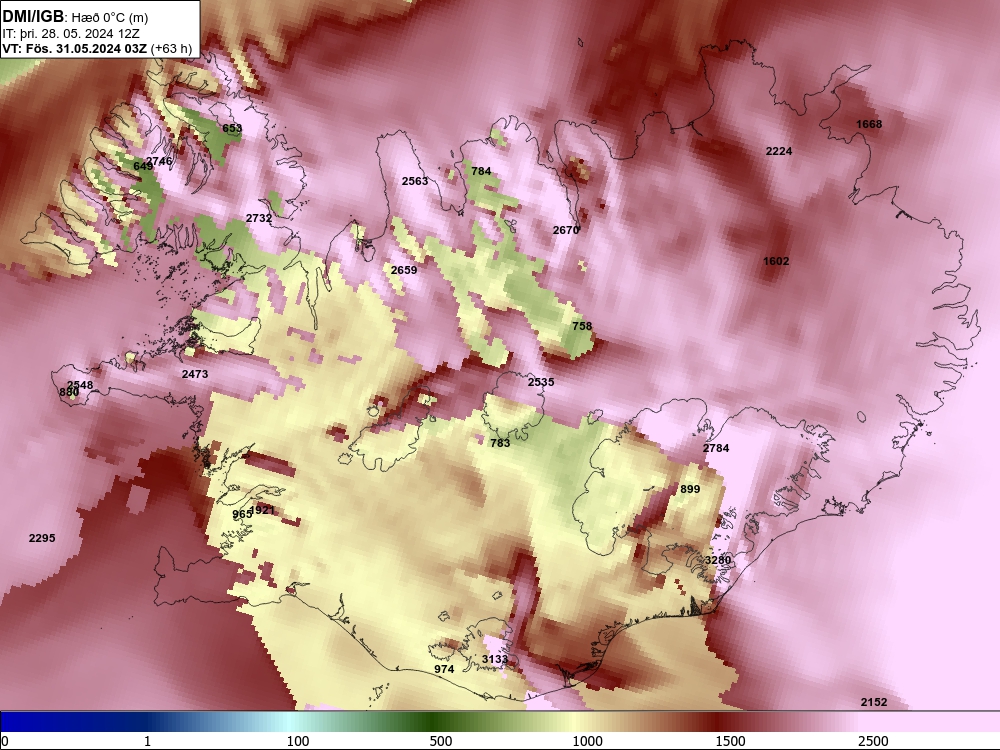Click the 2732 map value
The height and width of the screenshot is (750, 1000).
click(259, 218)
